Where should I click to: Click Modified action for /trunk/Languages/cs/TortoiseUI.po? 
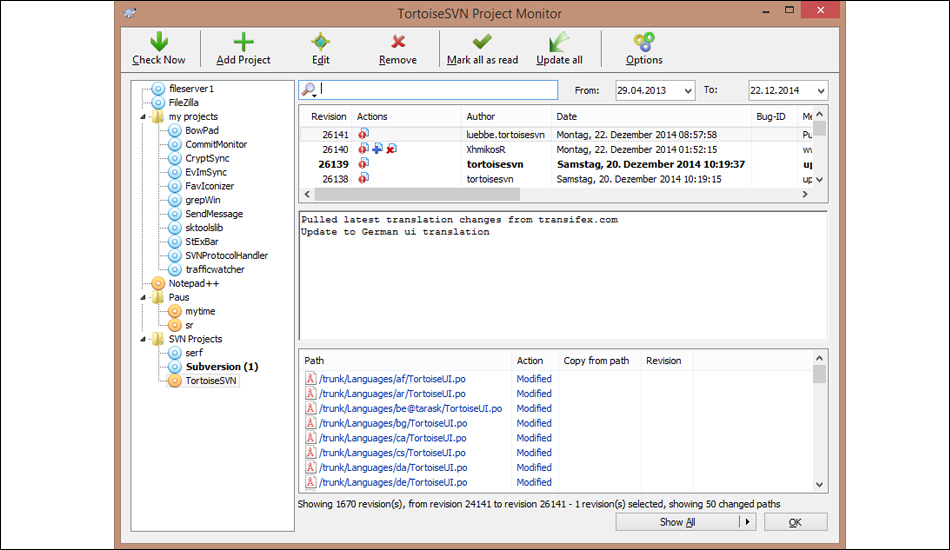534,453
